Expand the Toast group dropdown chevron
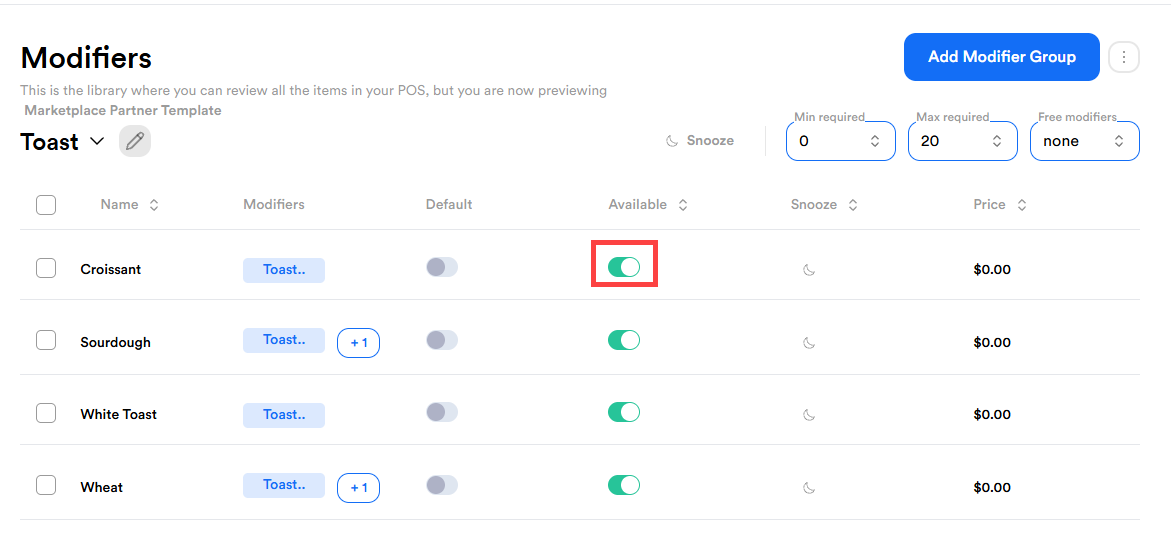This screenshot has height=541, width=1171. (97, 141)
